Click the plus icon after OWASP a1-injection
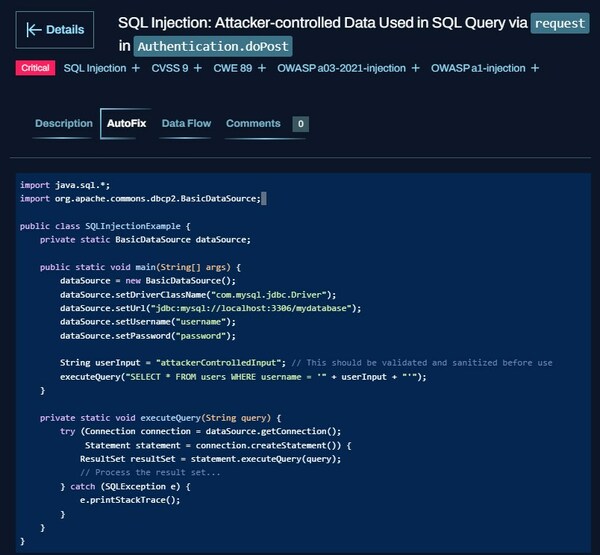The width and height of the screenshot is (600, 555). pyautogui.click(x=535, y=68)
